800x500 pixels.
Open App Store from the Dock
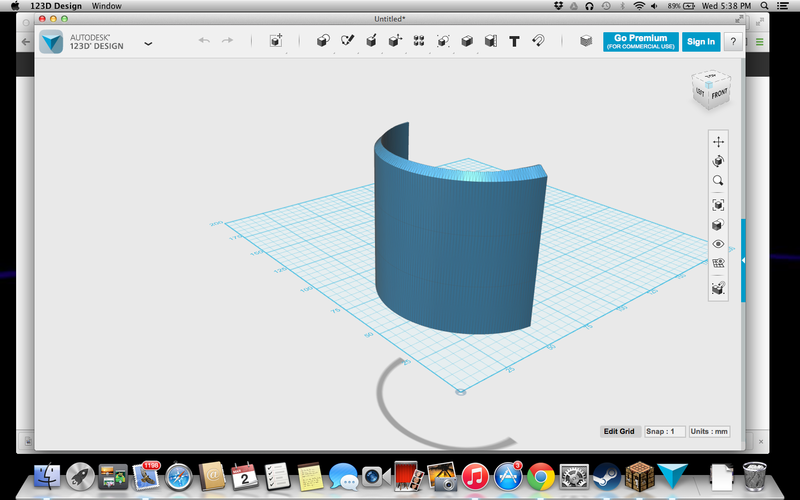[508, 477]
